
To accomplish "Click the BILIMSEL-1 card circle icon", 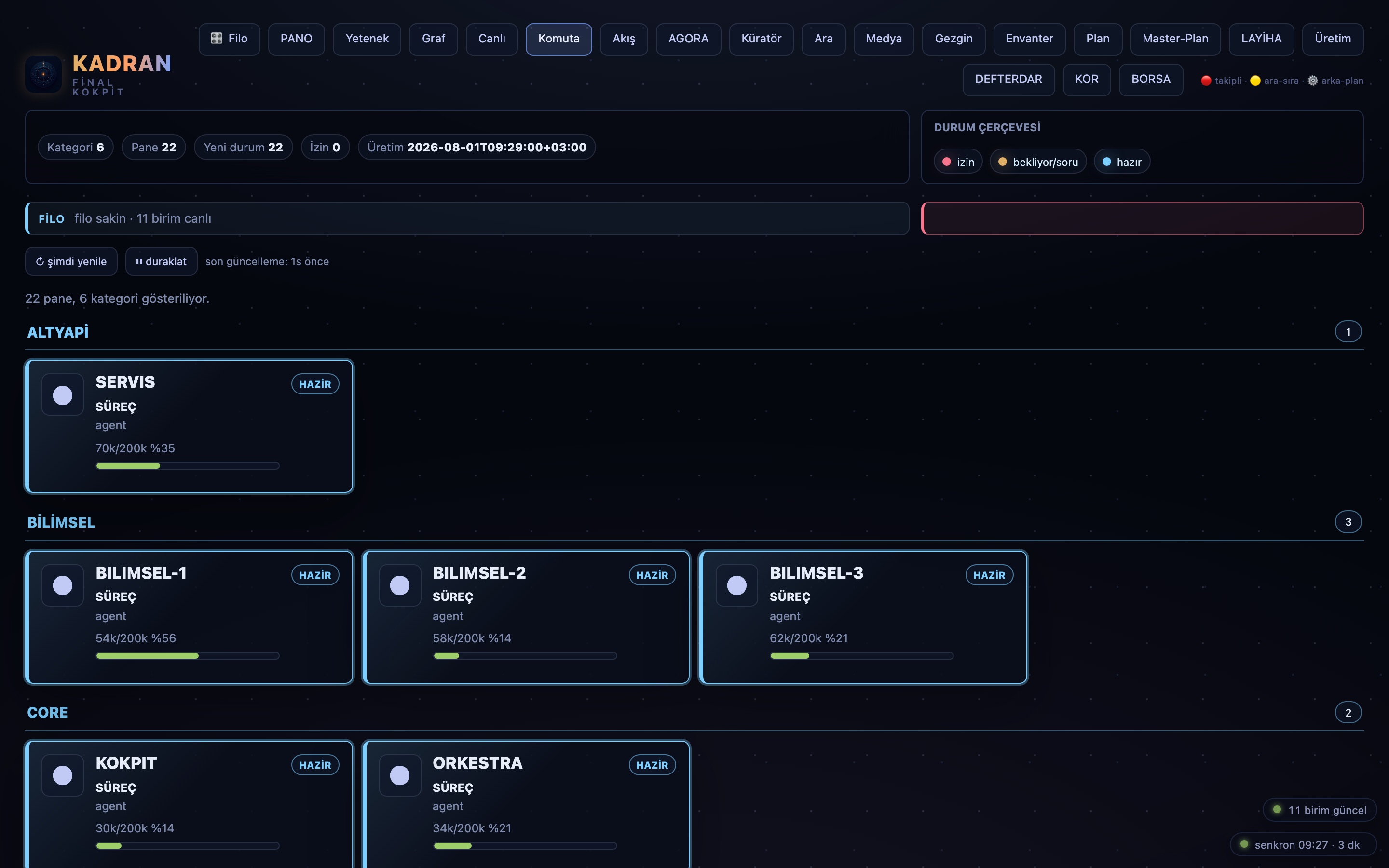I will [x=63, y=585].
